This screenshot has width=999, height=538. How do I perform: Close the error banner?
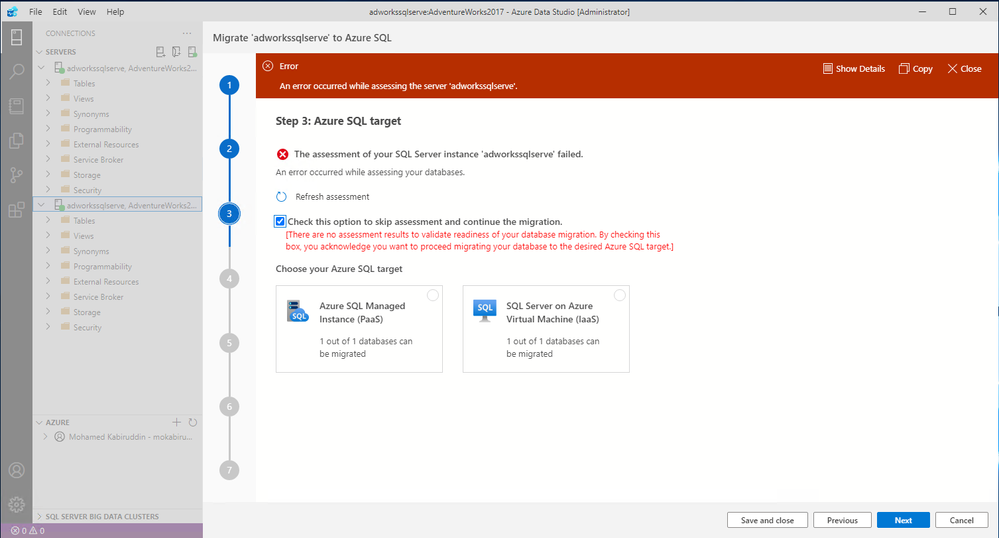(x=964, y=69)
